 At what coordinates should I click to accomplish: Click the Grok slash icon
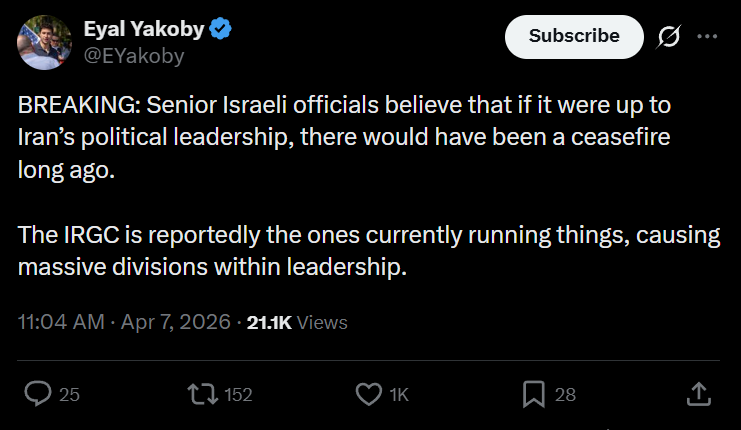[x=668, y=36]
